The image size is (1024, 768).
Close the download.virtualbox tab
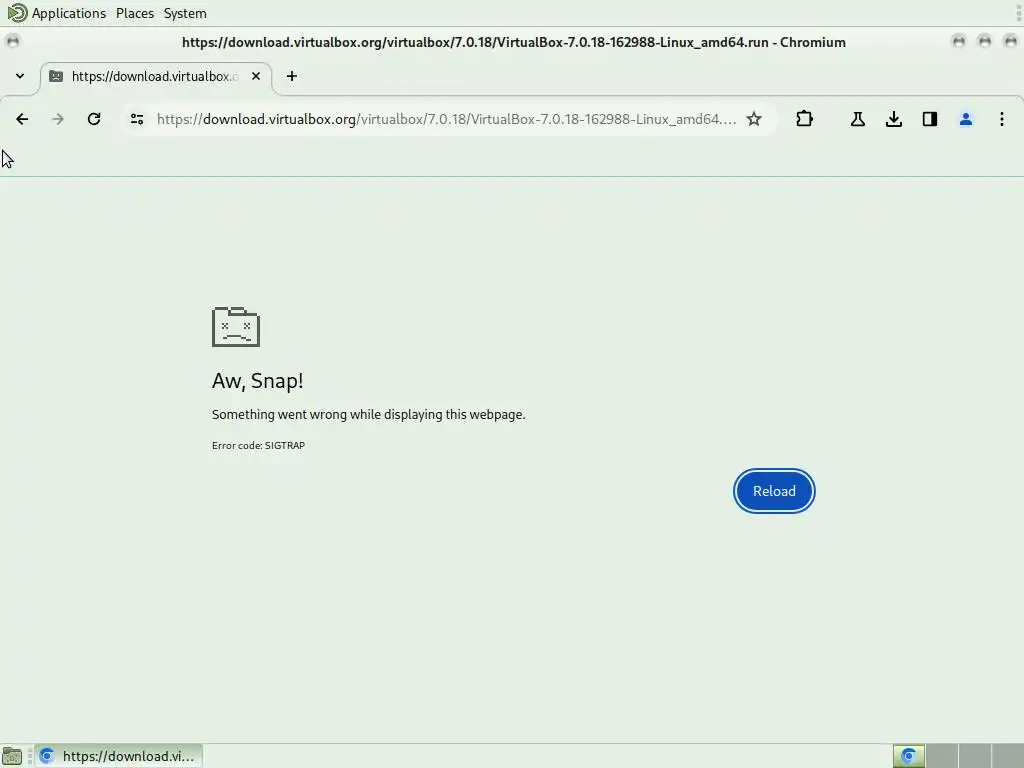[256, 76]
